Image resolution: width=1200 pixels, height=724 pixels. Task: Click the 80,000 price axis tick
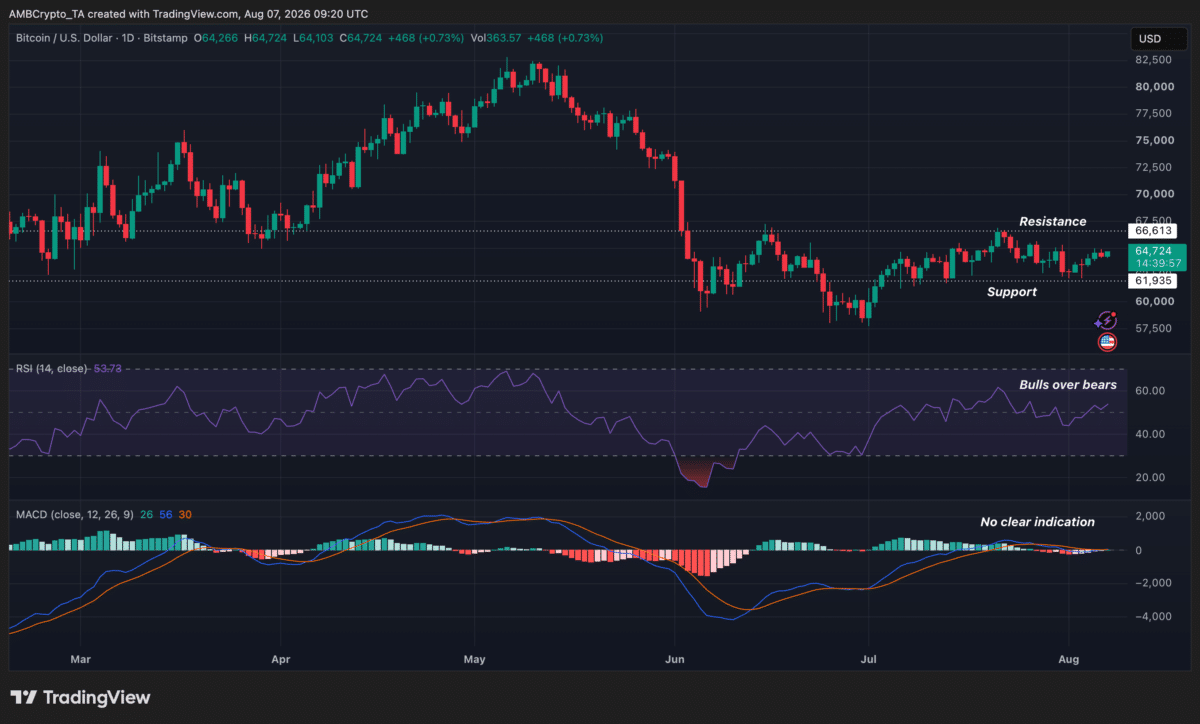coord(1154,87)
